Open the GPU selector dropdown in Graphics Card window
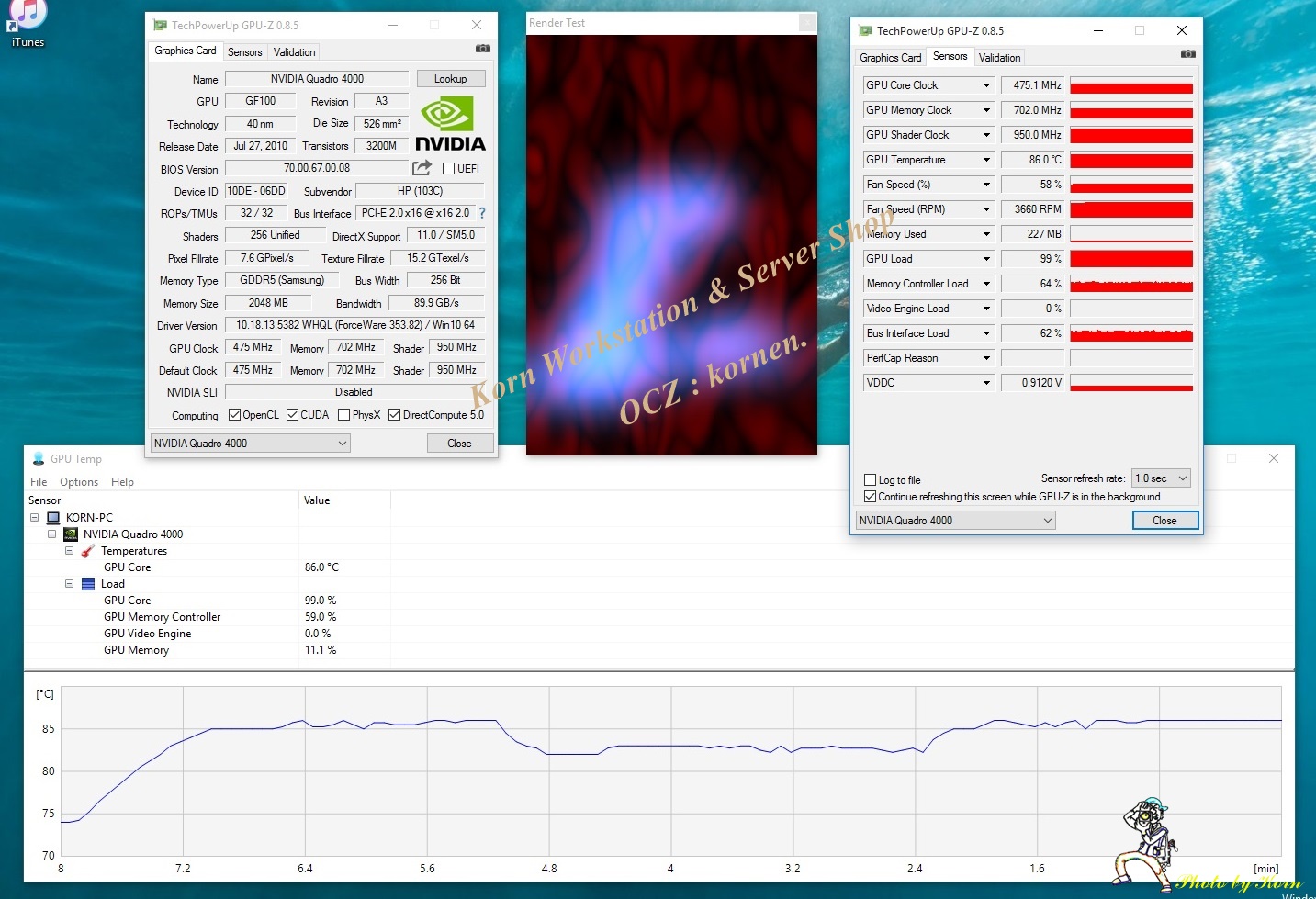This screenshot has height=899, width=1316. point(250,444)
